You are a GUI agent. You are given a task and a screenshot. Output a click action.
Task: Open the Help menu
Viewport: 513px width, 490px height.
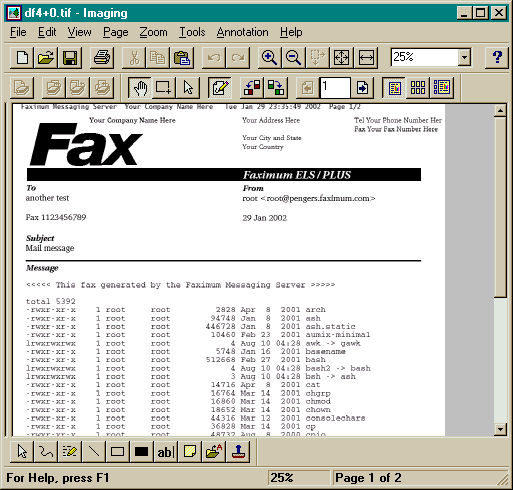pyautogui.click(x=291, y=32)
